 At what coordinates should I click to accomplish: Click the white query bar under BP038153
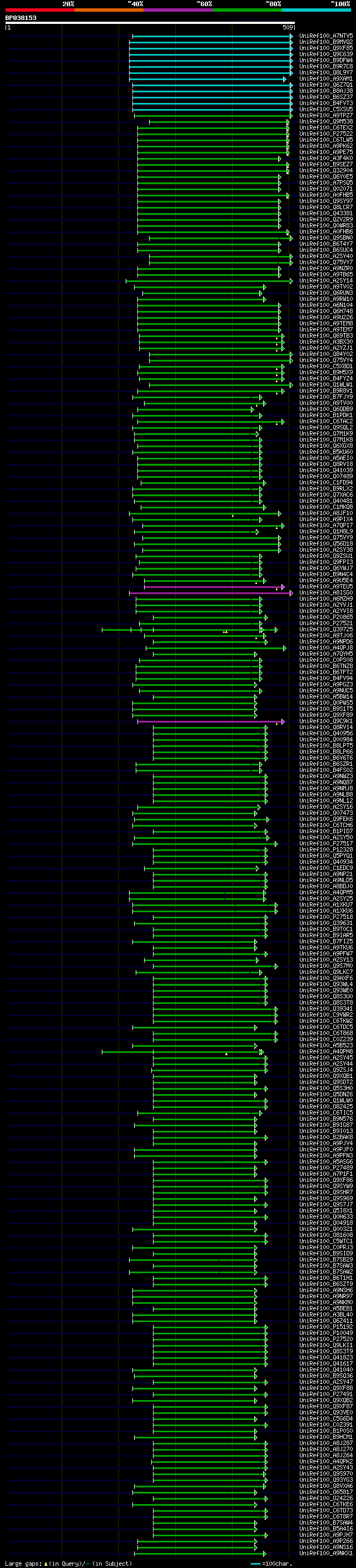(150, 23)
